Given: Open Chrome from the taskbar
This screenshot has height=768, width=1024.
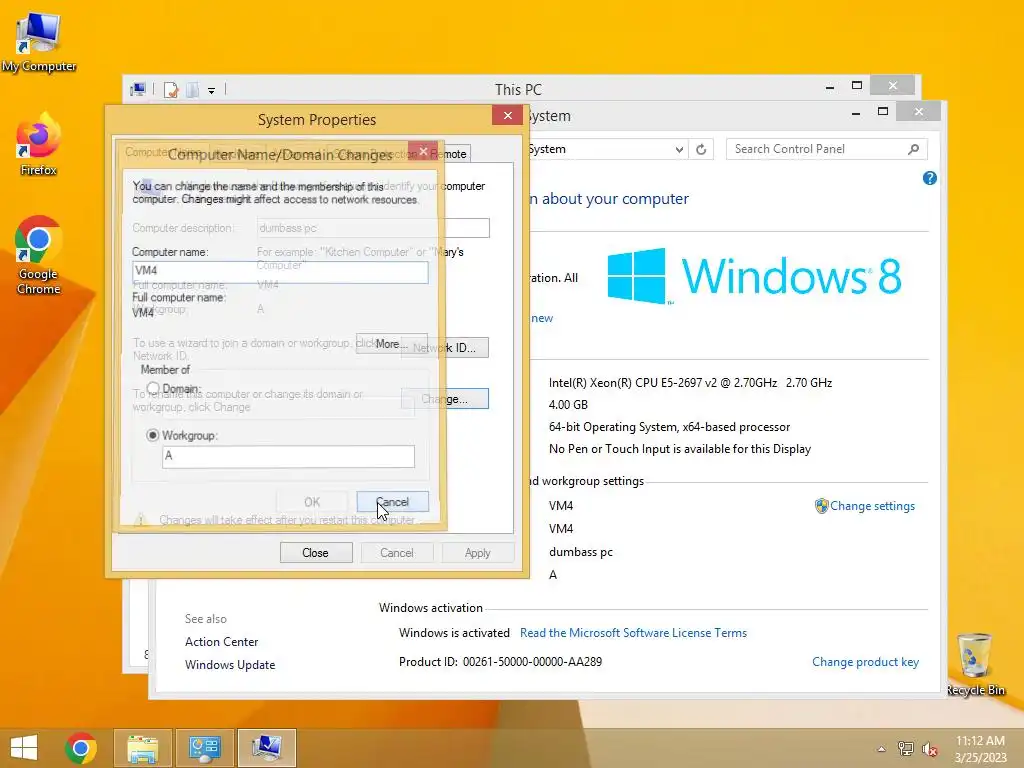Looking at the screenshot, I should [x=81, y=748].
